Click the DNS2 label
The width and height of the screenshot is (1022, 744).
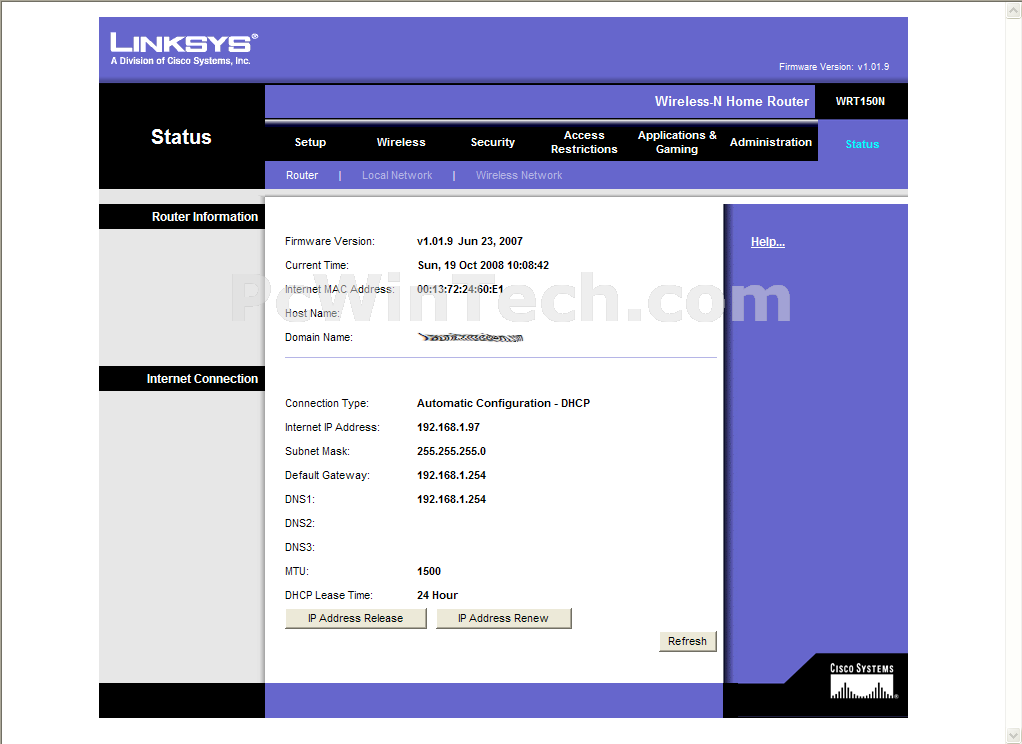click(300, 523)
